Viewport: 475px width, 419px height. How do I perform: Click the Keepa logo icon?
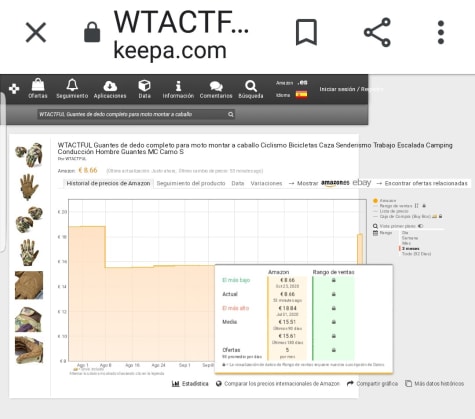point(14,89)
